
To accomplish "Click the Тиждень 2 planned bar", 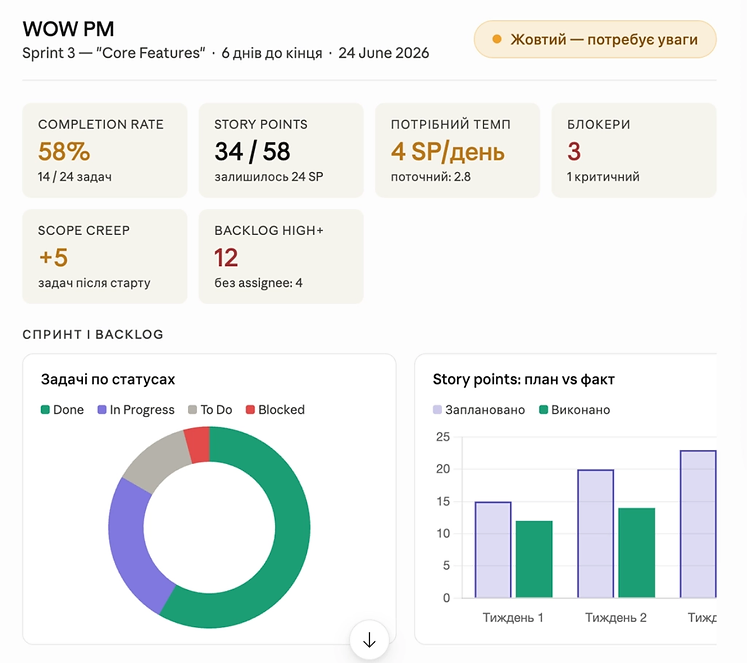I will click(x=596, y=533).
